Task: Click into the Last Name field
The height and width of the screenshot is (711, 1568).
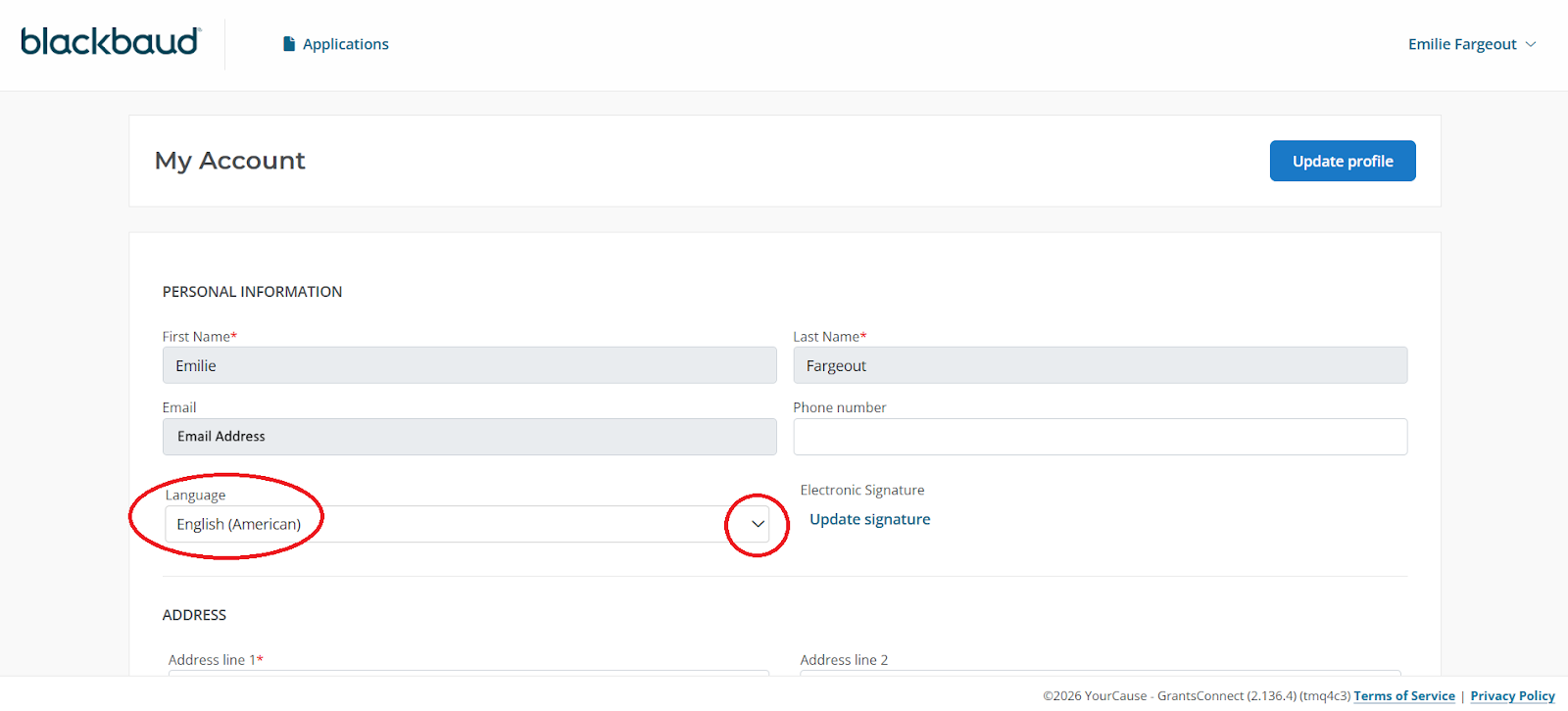Action: pos(1100,365)
